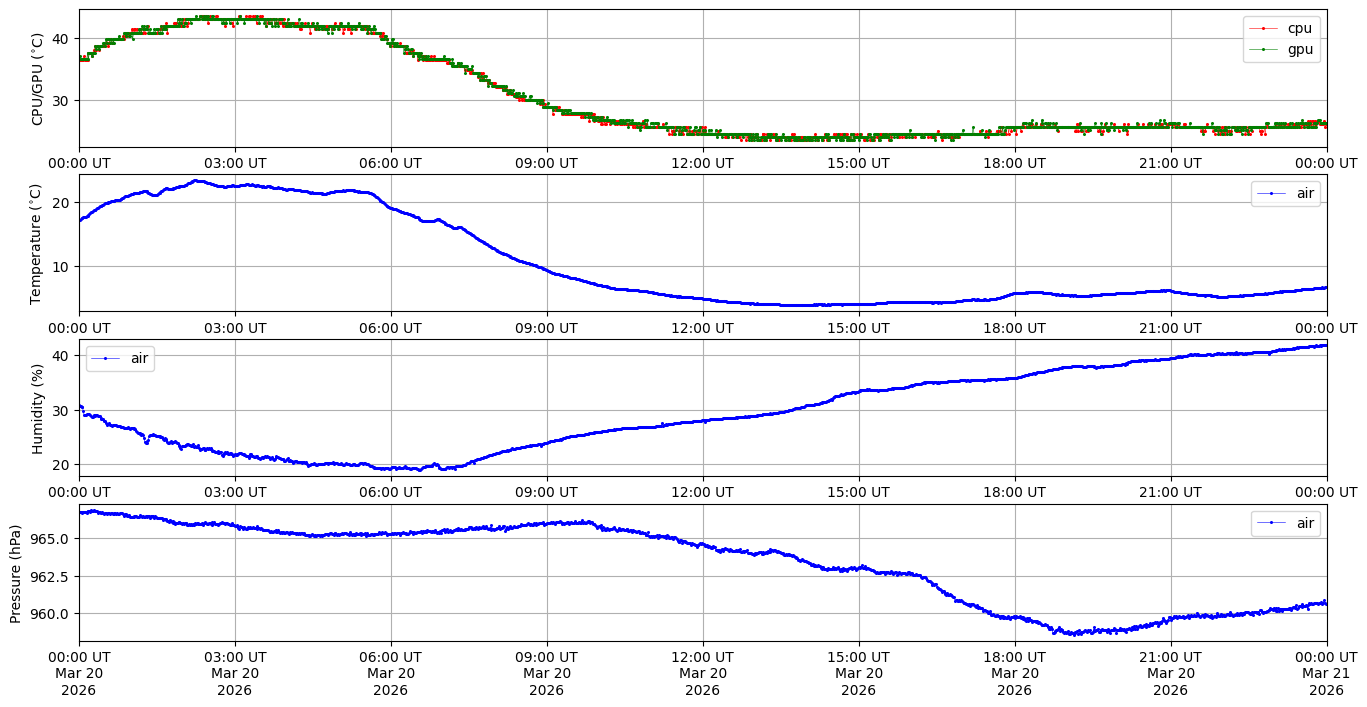The image size is (1367, 707).
Task: Click the Temperature (°C) y-axis label
Action: pos(38,243)
